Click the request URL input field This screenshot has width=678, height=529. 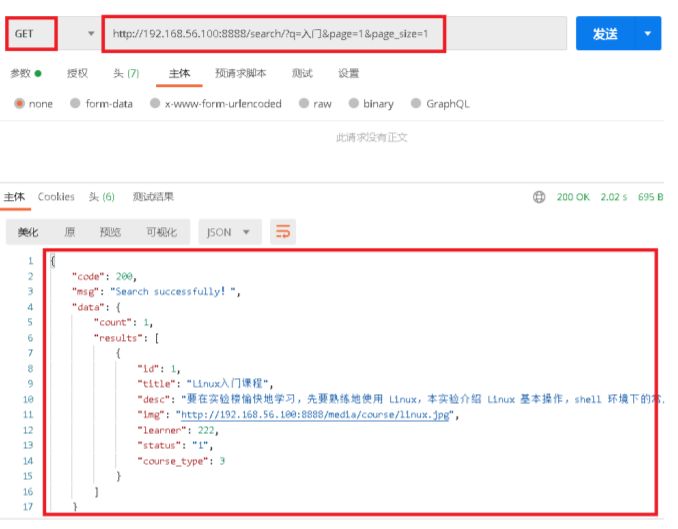point(334,34)
